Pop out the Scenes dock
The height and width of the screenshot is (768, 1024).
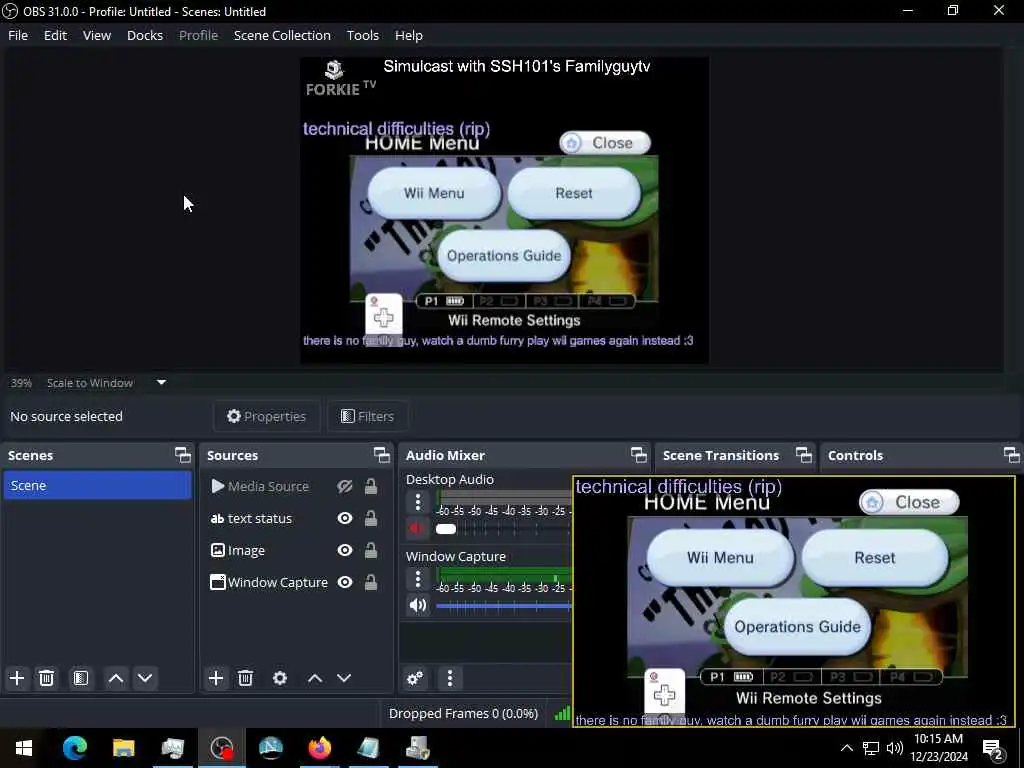(183, 455)
